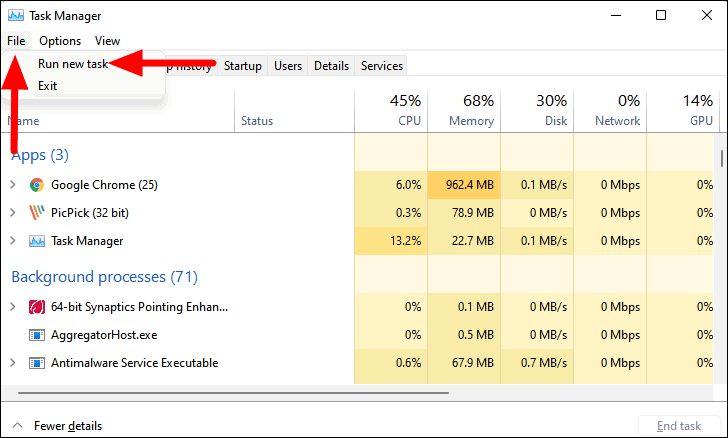Switch to the Services tab
This screenshot has height=438, width=728.
[382, 66]
